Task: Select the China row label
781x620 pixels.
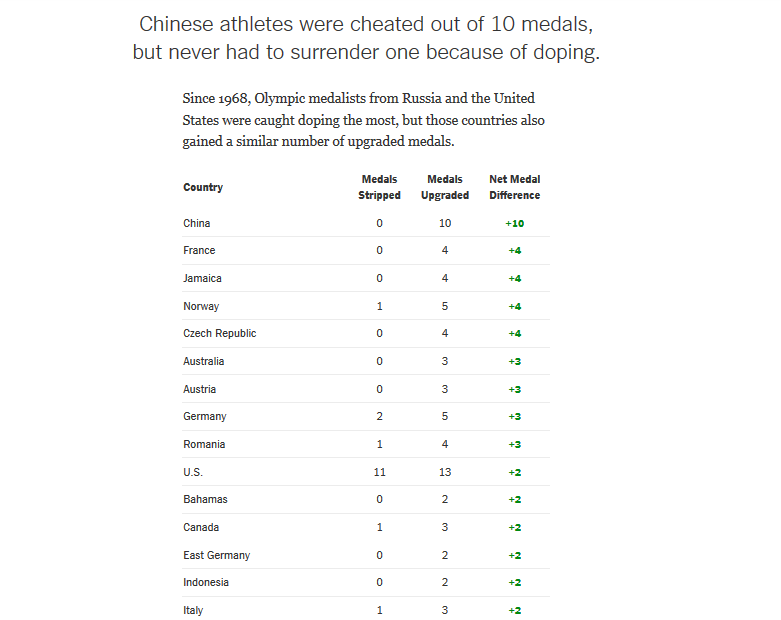Action: click(x=197, y=223)
